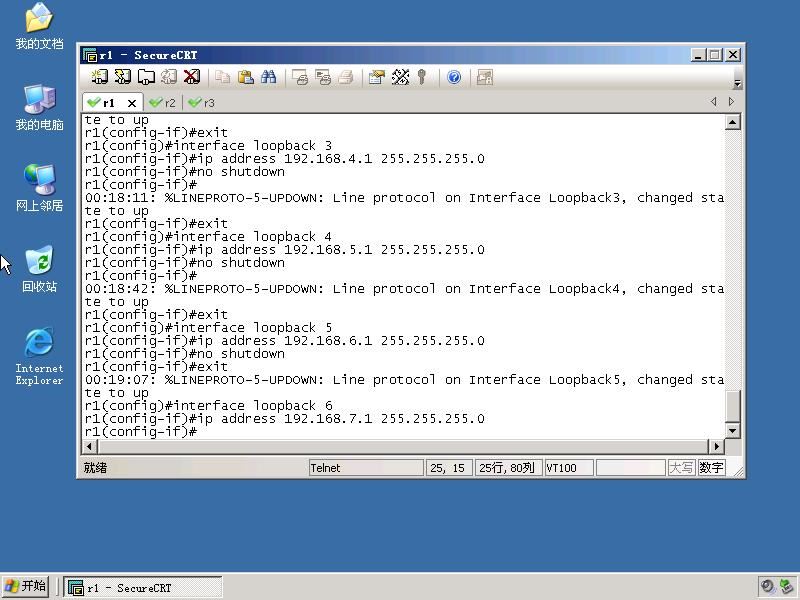
Task: Click the 00:18:42 Loopback4 log line
Action: [x=404, y=289]
